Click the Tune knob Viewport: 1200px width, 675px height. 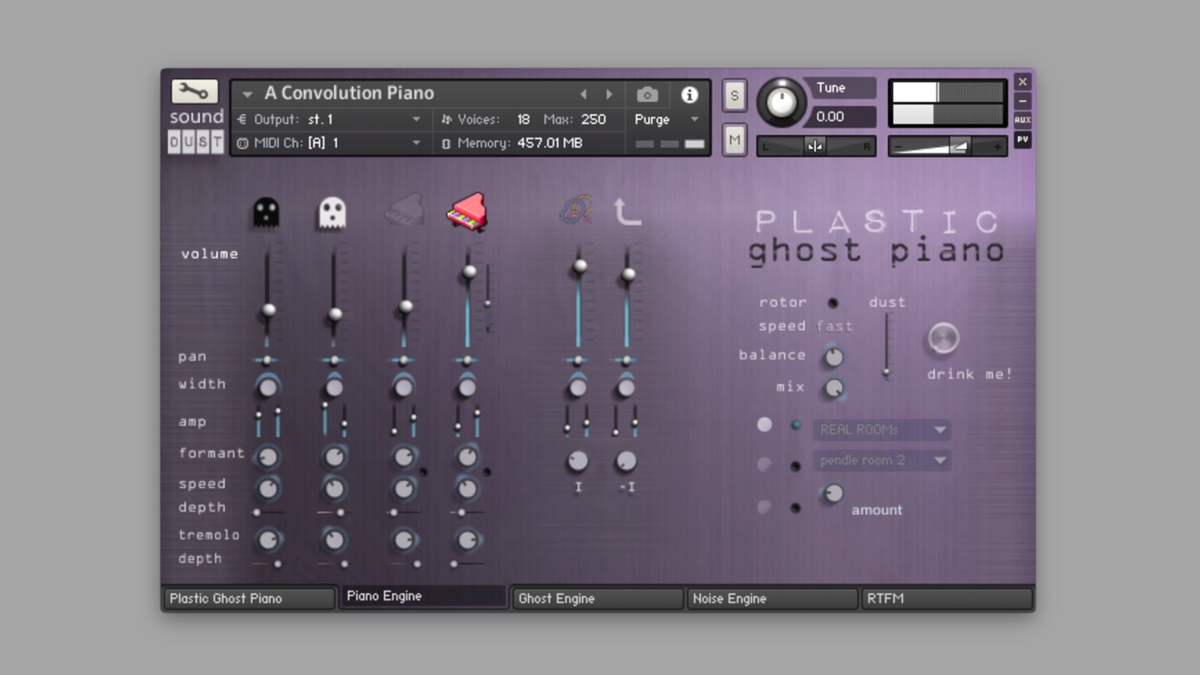tap(781, 102)
